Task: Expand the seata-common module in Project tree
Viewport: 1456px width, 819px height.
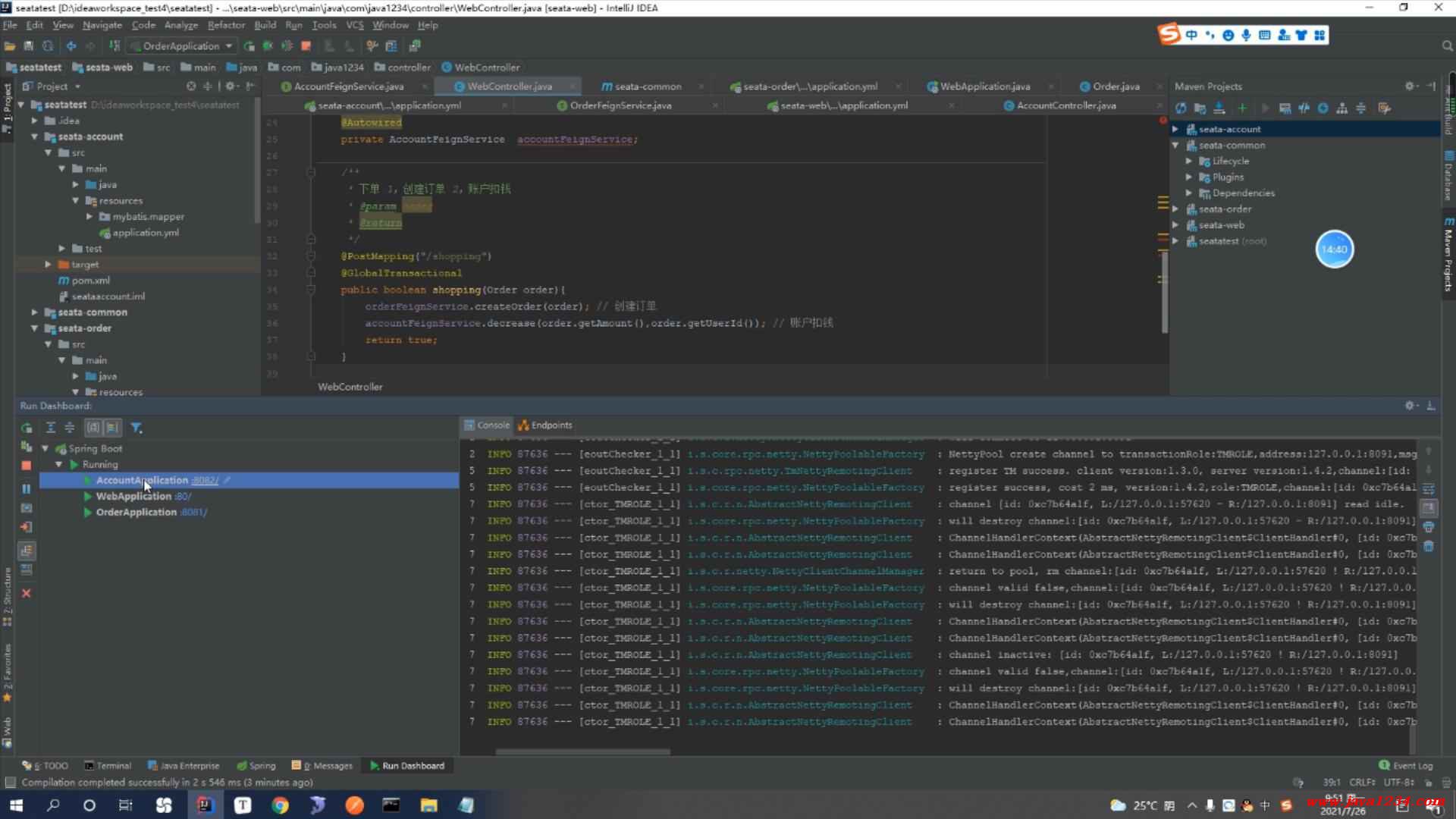Action: pos(34,312)
